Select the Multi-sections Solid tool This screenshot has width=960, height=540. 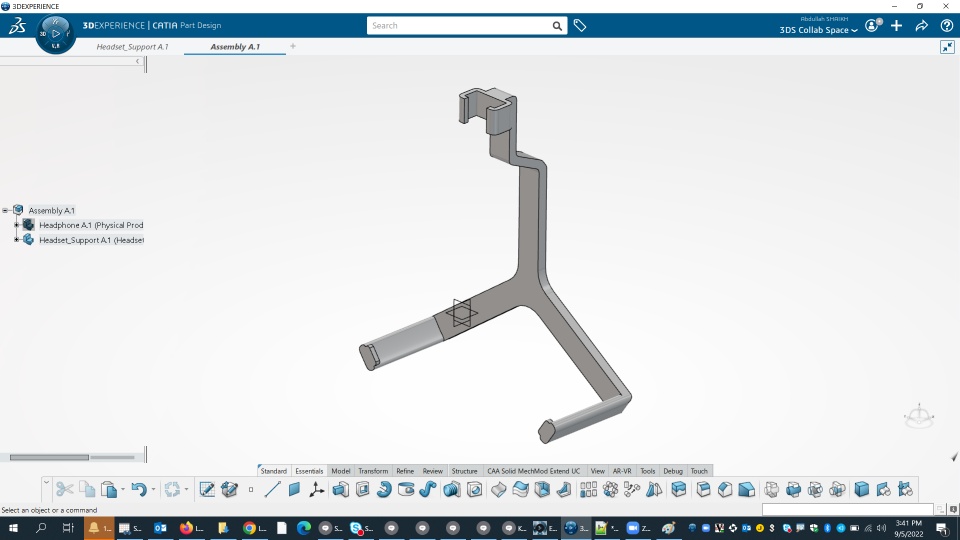click(452, 489)
